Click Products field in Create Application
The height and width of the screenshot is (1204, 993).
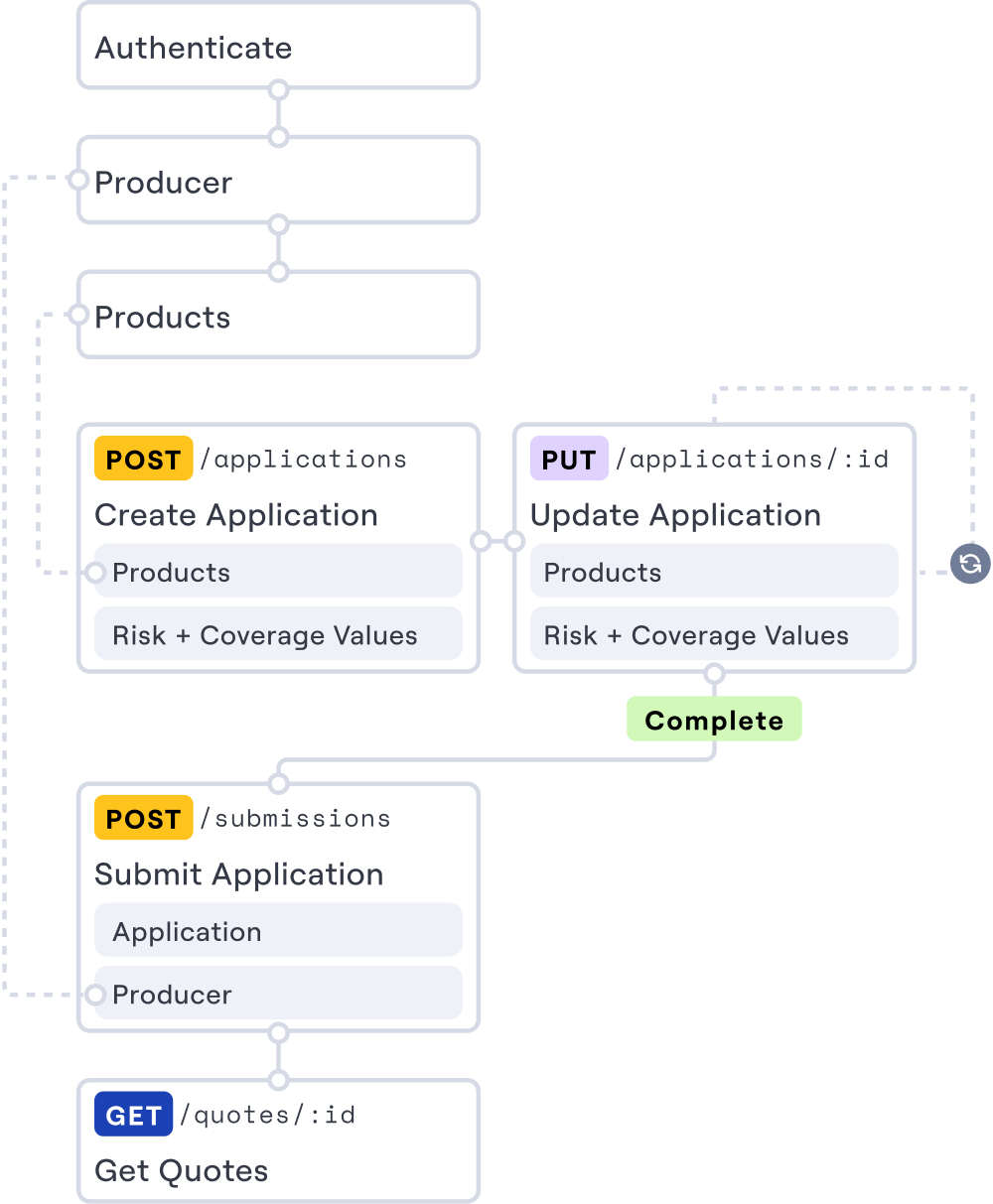click(x=278, y=572)
